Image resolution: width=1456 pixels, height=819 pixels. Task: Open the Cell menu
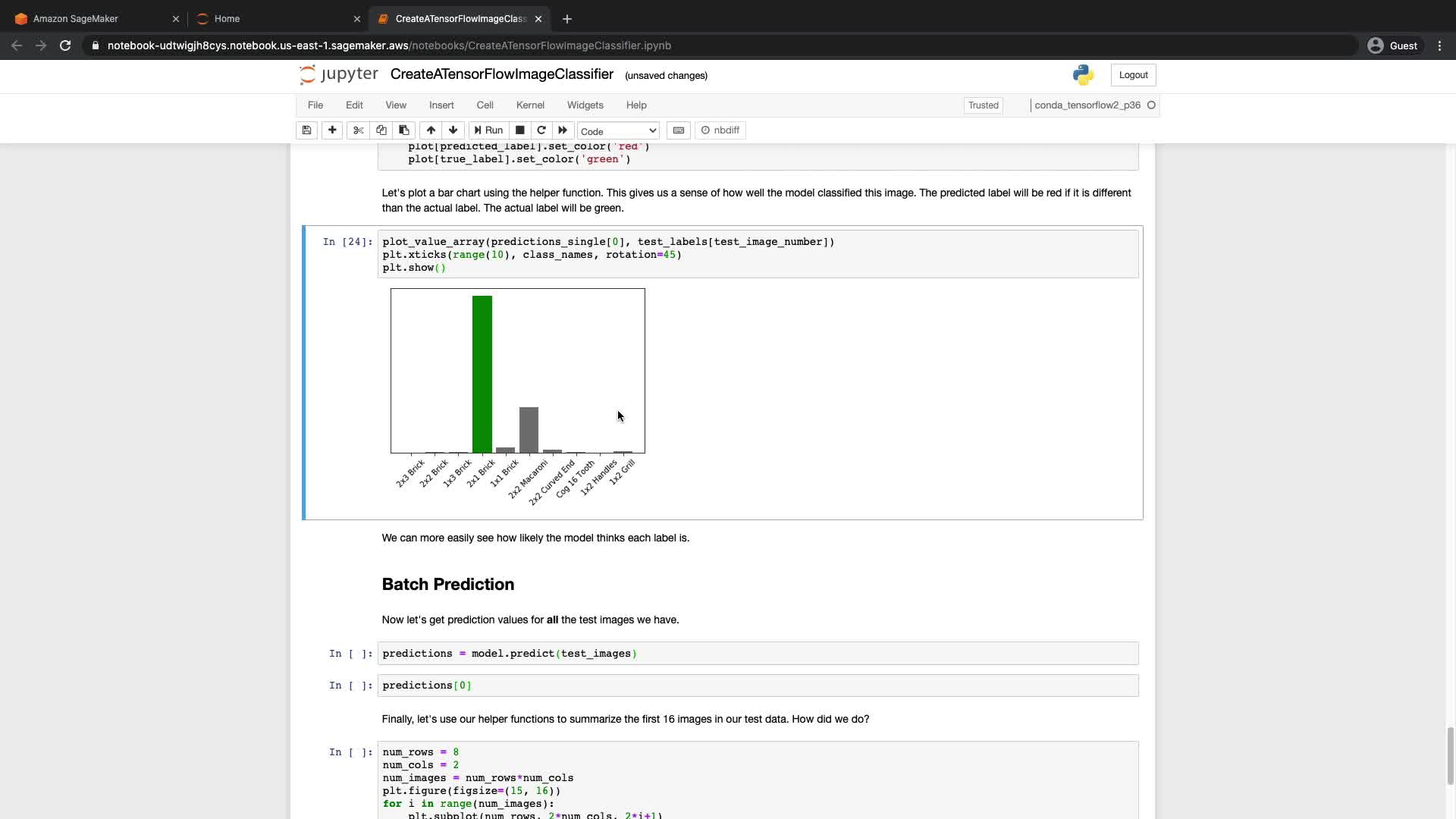(485, 105)
